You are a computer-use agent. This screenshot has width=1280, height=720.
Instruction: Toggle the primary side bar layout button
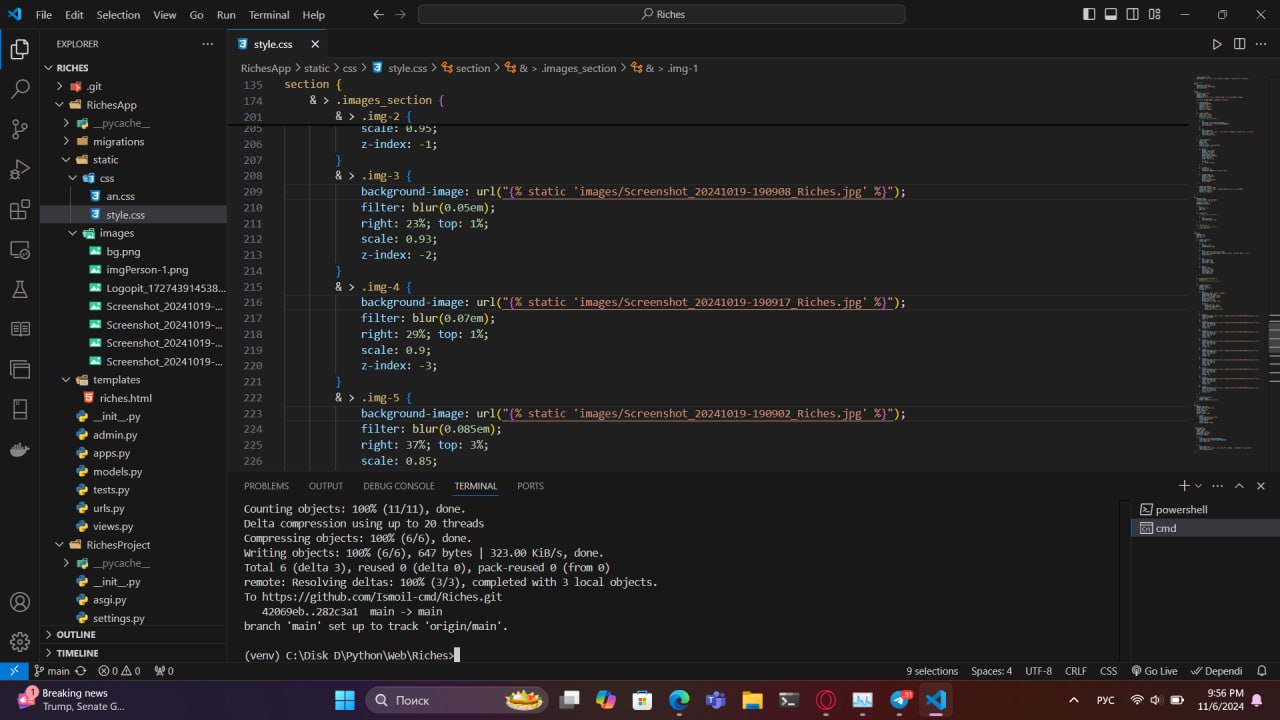point(1089,15)
